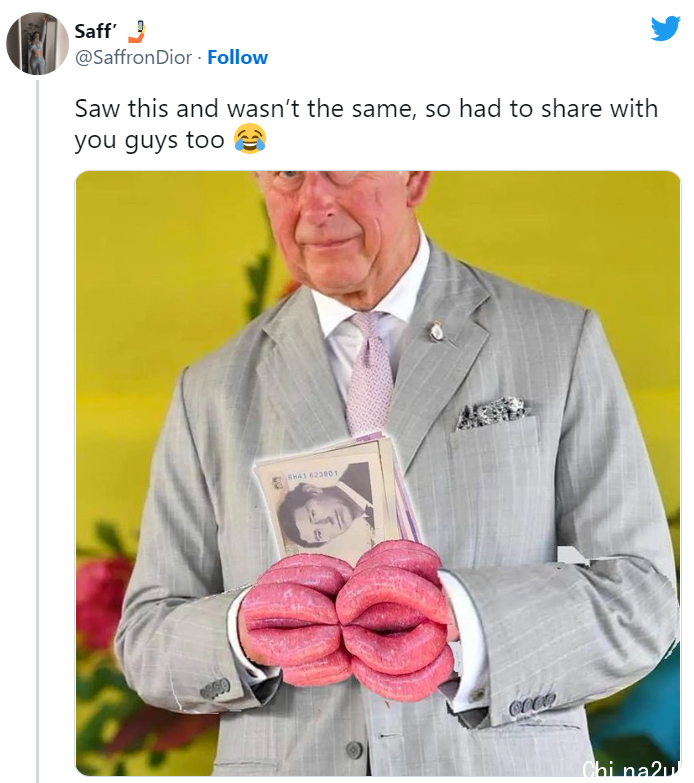This screenshot has width=694, height=783.
Task: Open the Saff' display name link
Action: [94, 31]
